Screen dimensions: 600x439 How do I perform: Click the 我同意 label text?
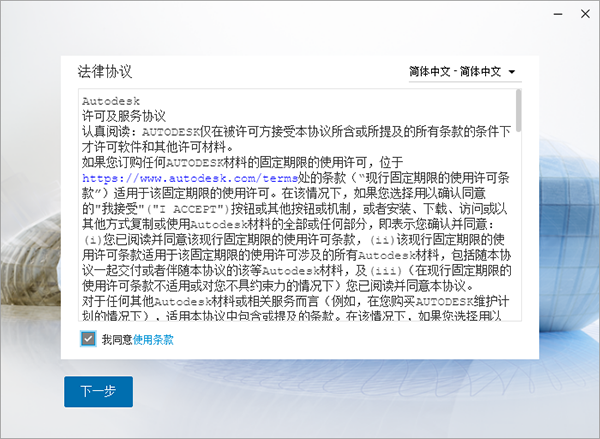coord(117,339)
